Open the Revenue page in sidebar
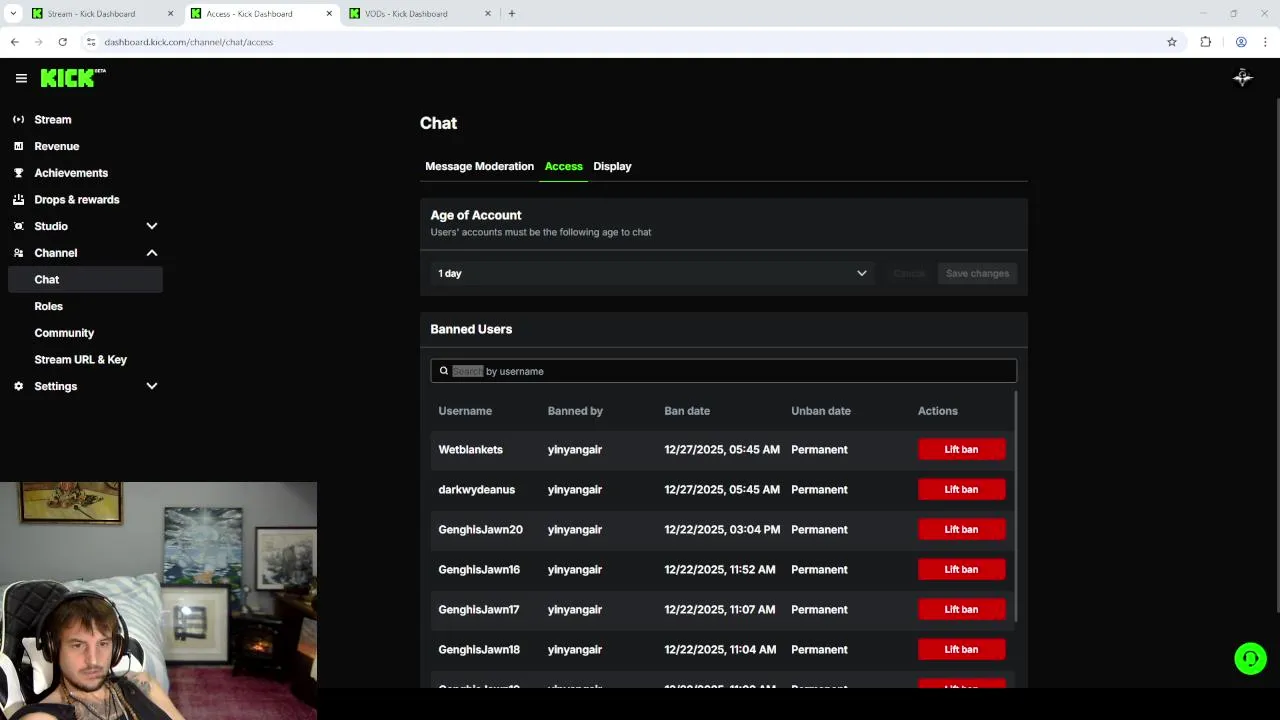The image size is (1280, 720). (56, 146)
